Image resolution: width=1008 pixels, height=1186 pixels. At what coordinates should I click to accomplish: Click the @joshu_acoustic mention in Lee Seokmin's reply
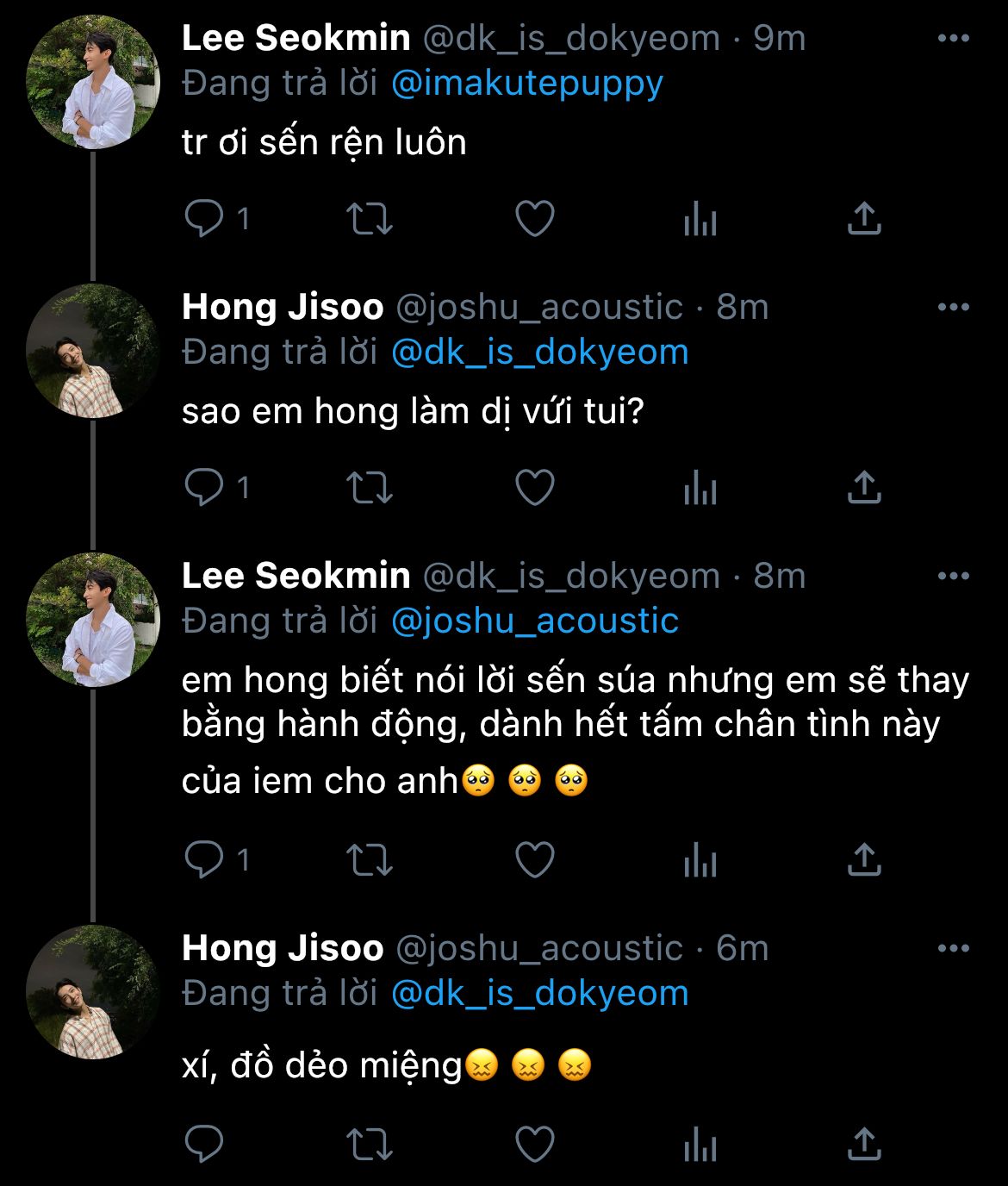click(x=534, y=621)
